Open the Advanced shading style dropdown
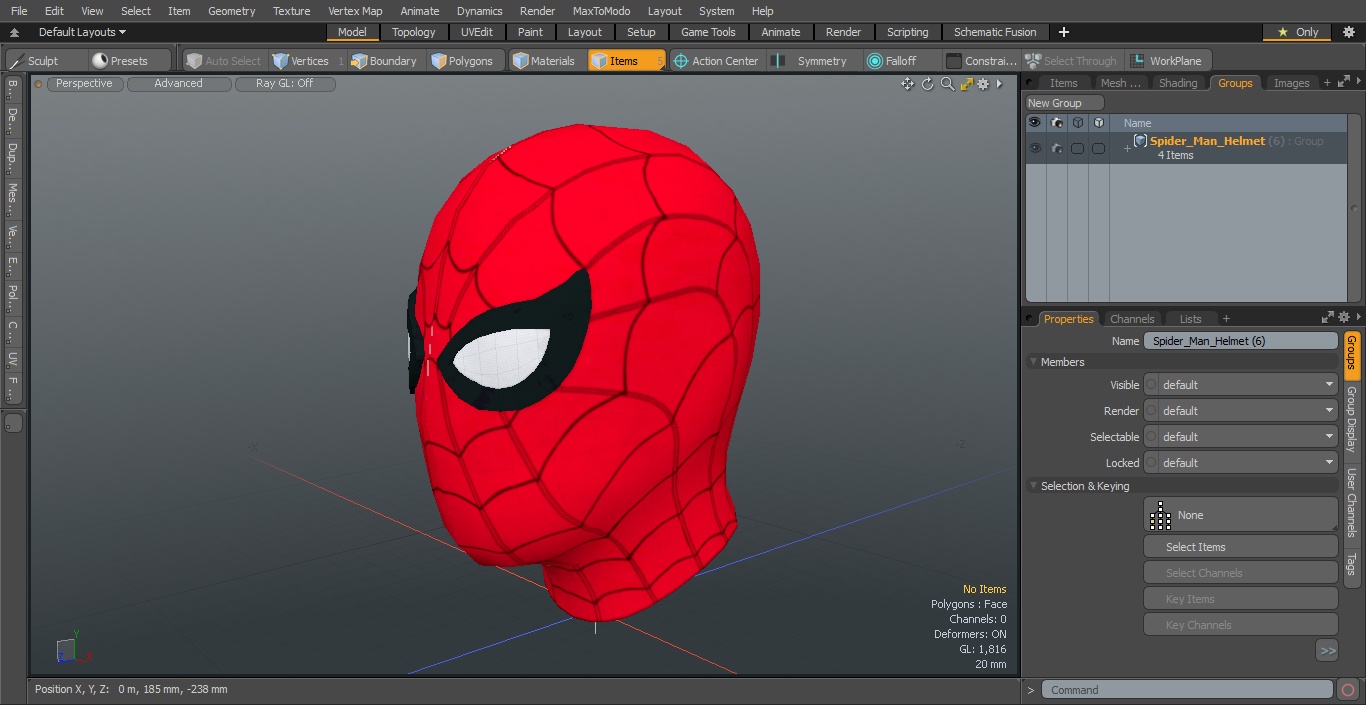Viewport: 1366px width, 705px height. pyautogui.click(x=178, y=84)
